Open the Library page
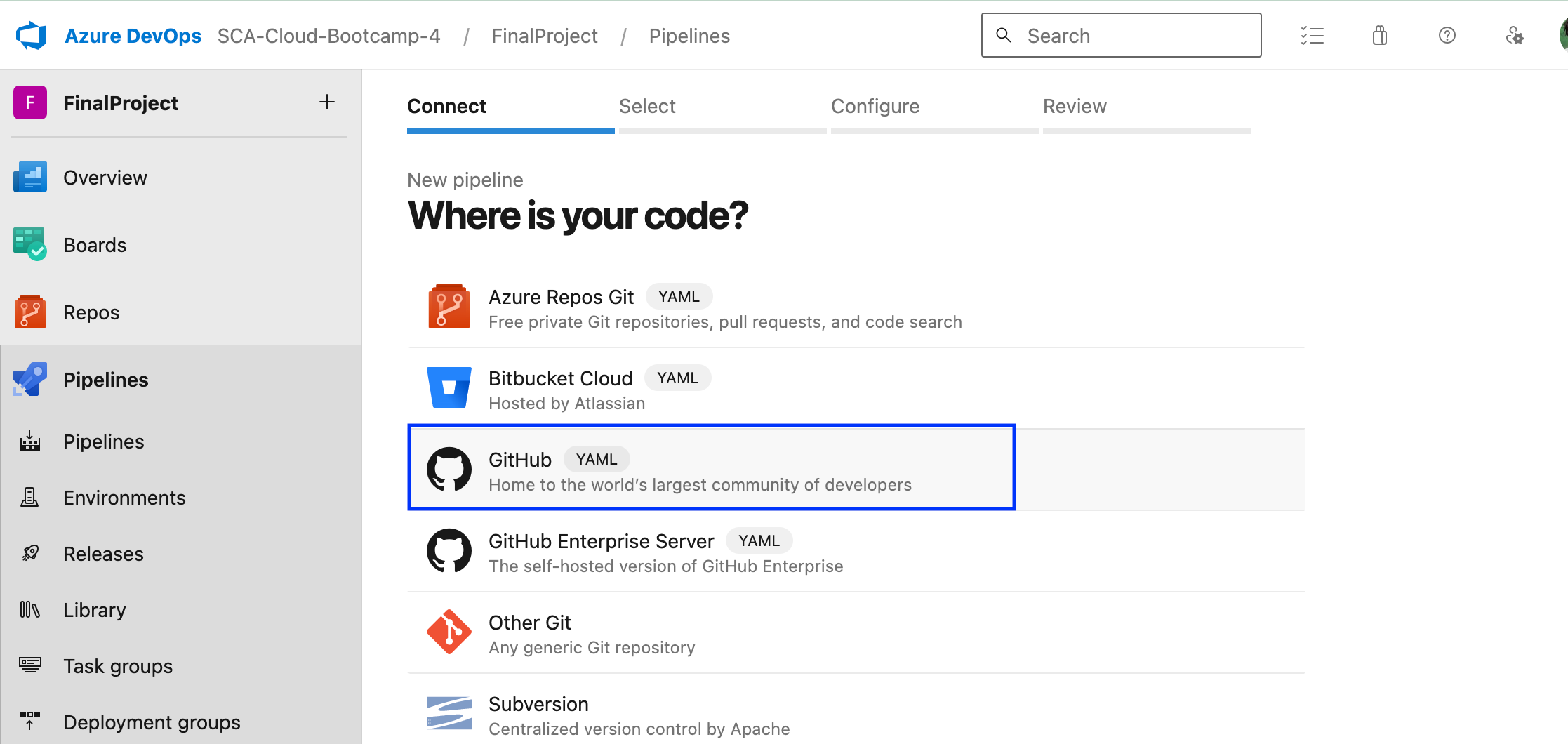This screenshot has width=1568, height=744. click(94, 609)
